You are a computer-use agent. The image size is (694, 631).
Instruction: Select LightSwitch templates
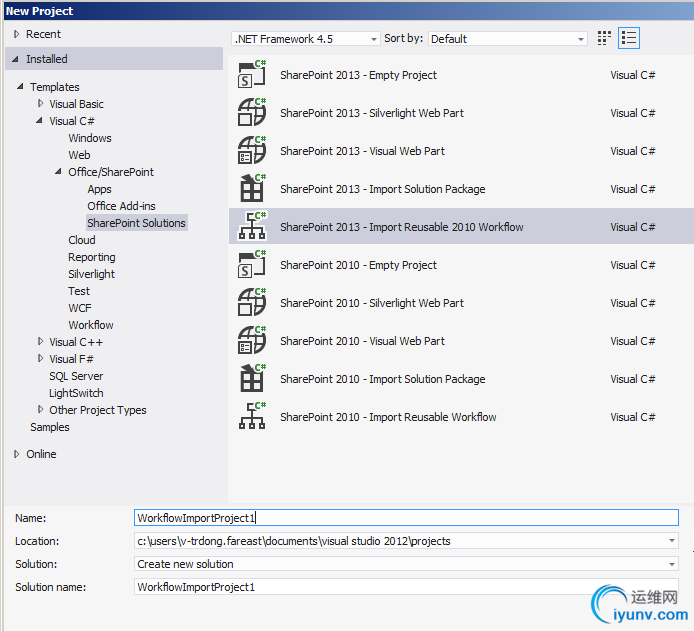pyautogui.click(x=76, y=393)
